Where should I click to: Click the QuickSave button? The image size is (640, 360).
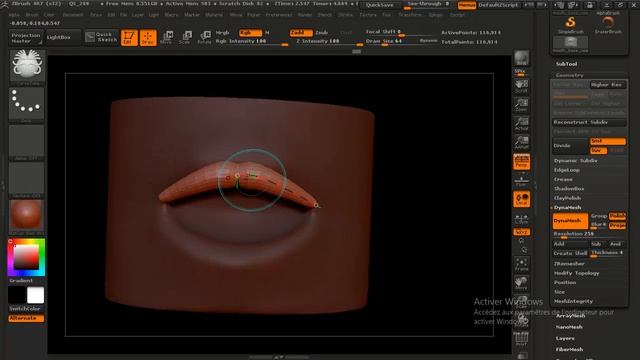click(x=380, y=5)
